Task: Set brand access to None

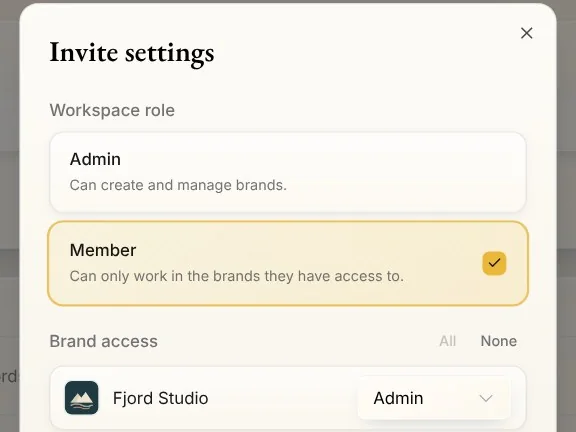Action: point(498,341)
